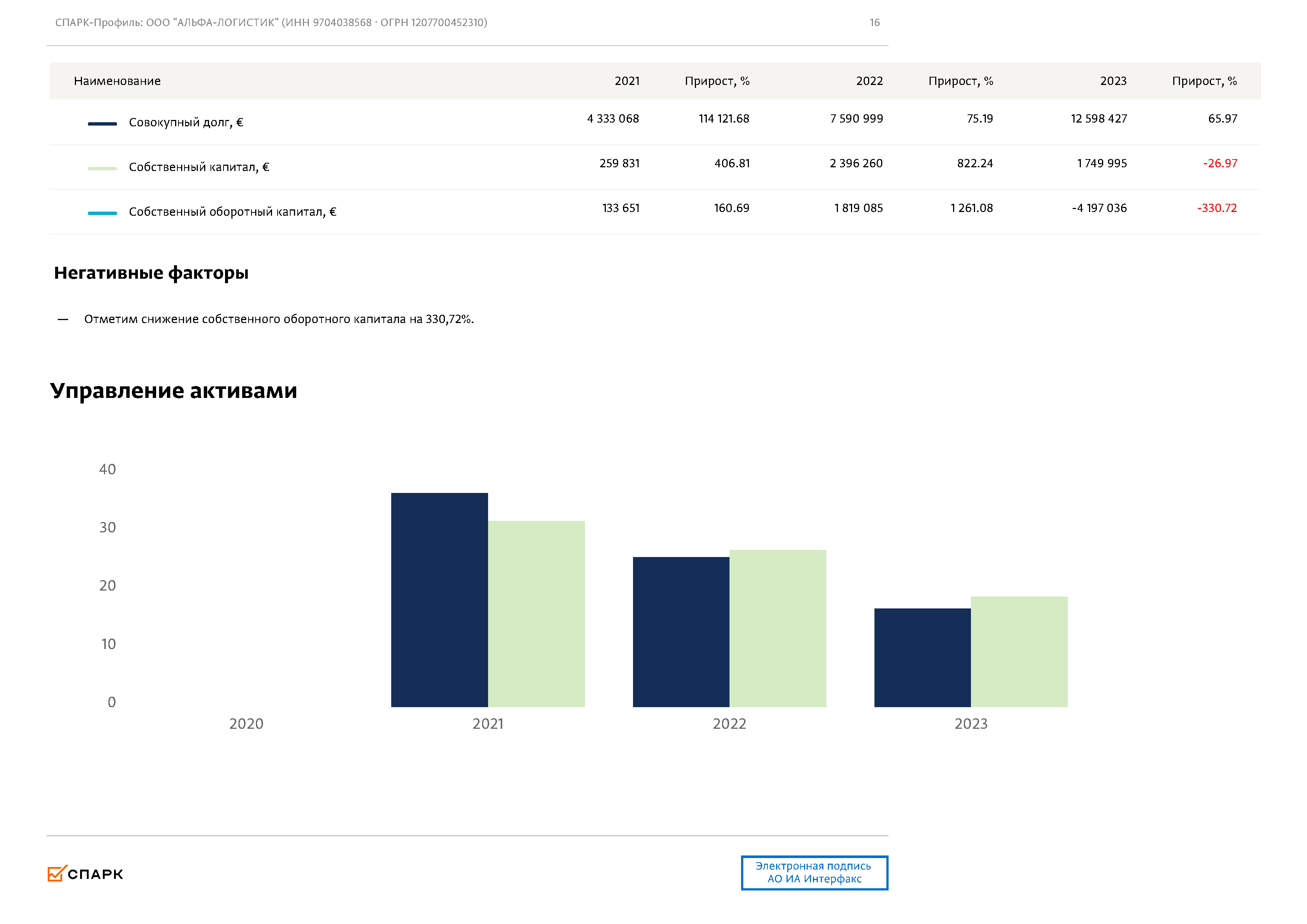The width and height of the screenshot is (1307, 924).
Task: Click the light green Собственный капитал legend swatch
Action: tap(102, 168)
